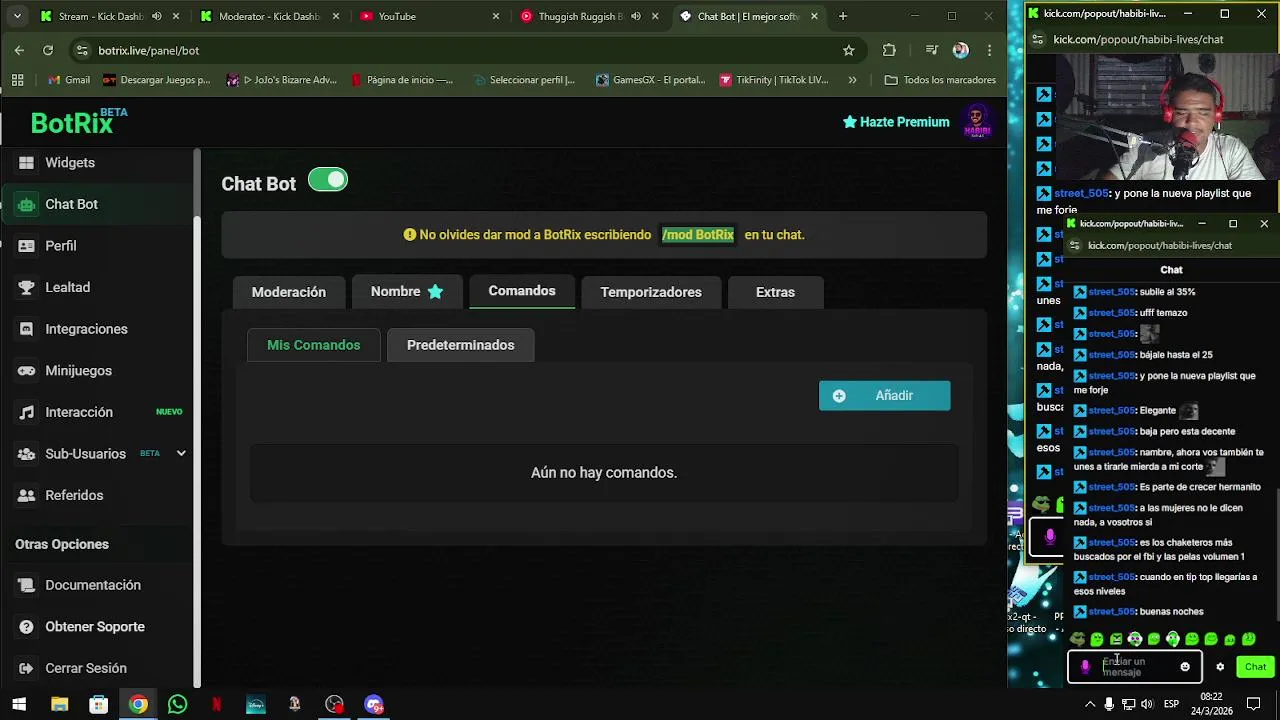Open the Integraciones grid icon

coord(26,329)
